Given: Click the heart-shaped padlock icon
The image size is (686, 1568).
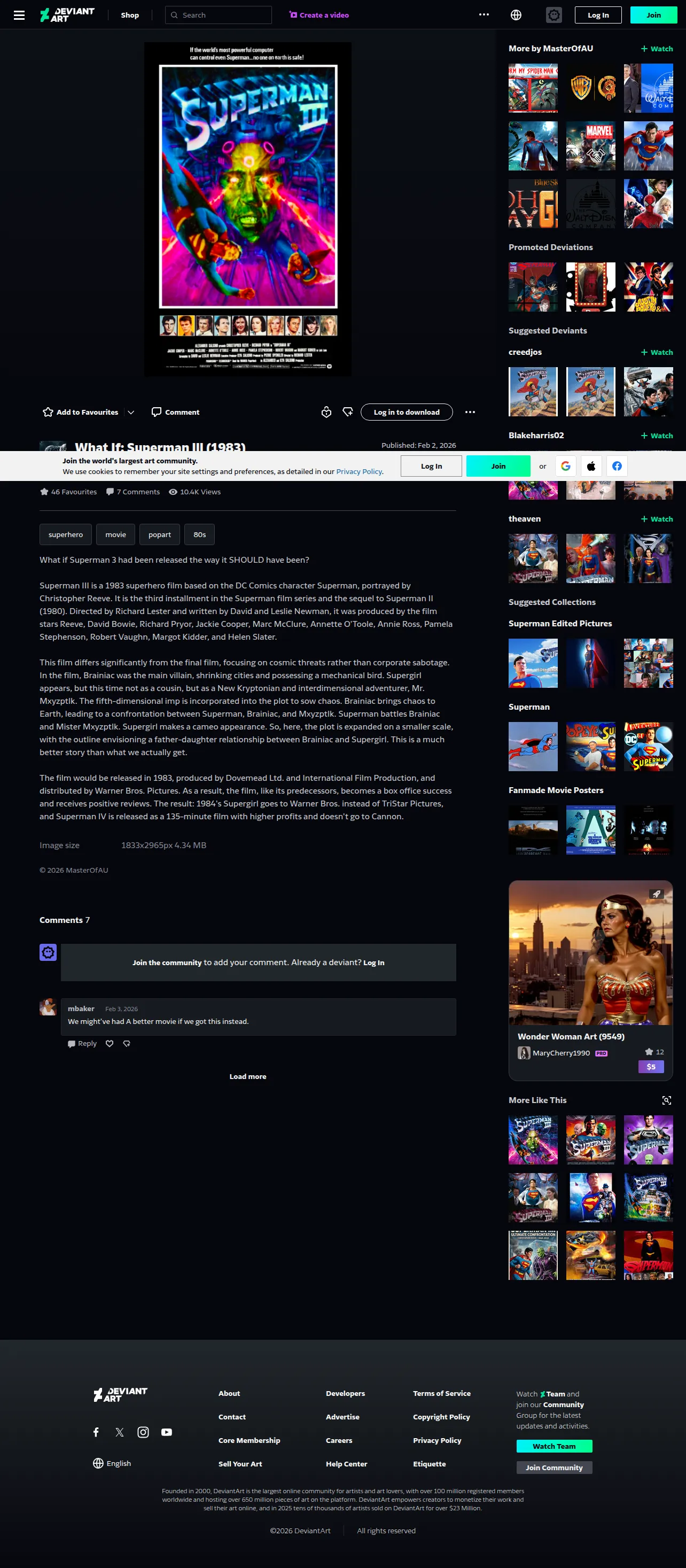Looking at the screenshot, I should [x=326, y=412].
